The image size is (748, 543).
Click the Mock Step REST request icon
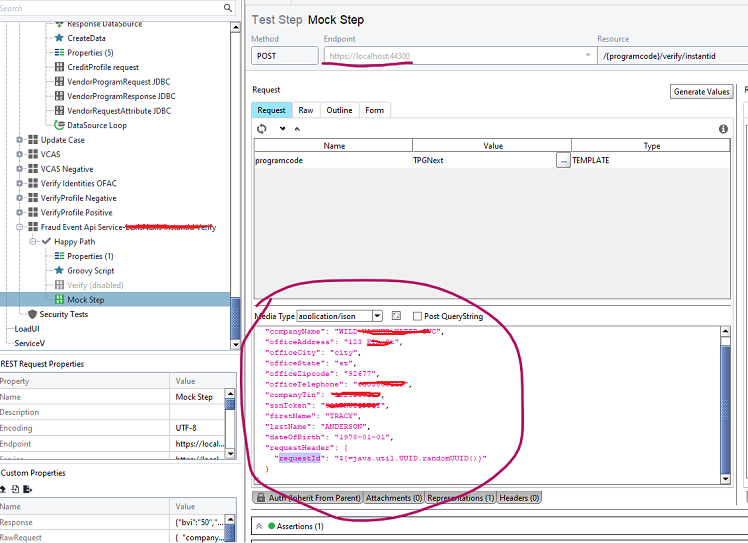point(59,300)
